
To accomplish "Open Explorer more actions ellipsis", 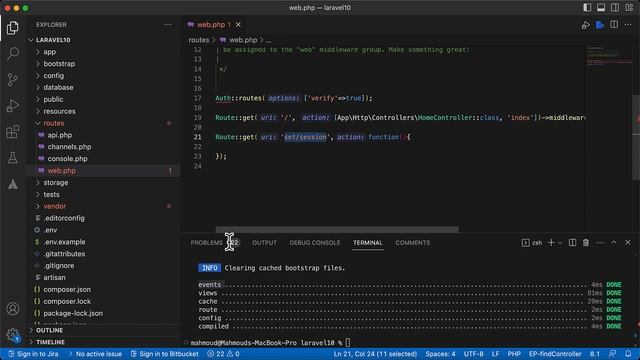I will 168,25.
